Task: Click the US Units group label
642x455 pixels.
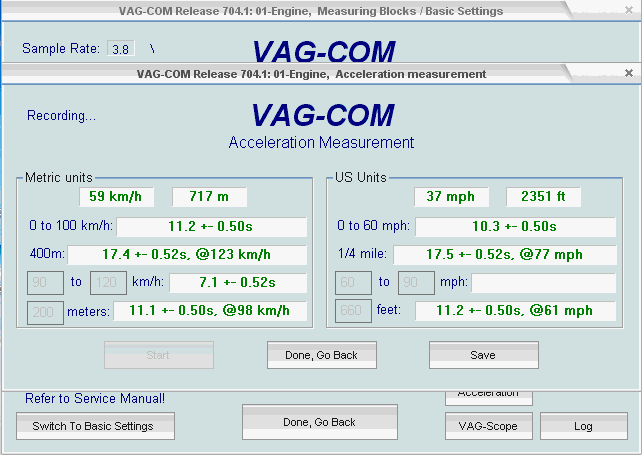Action: 361,177
